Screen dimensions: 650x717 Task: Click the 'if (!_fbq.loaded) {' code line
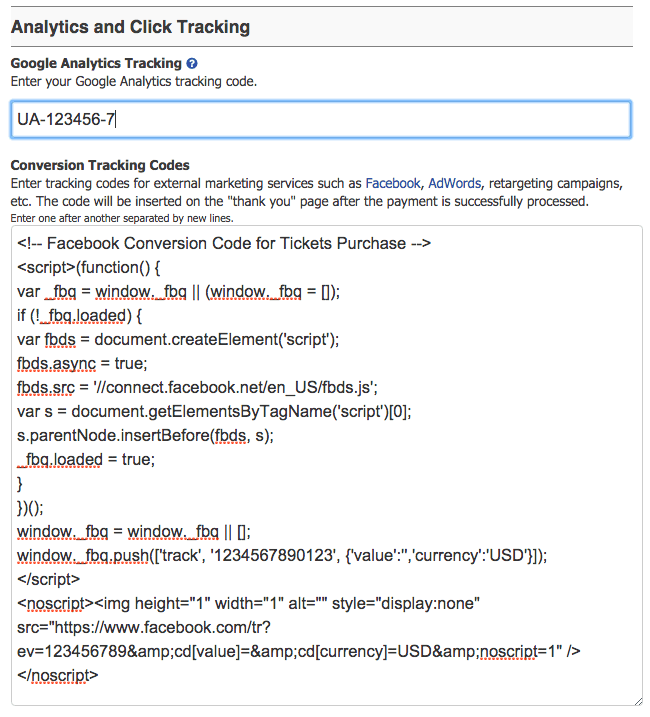point(80,315)
